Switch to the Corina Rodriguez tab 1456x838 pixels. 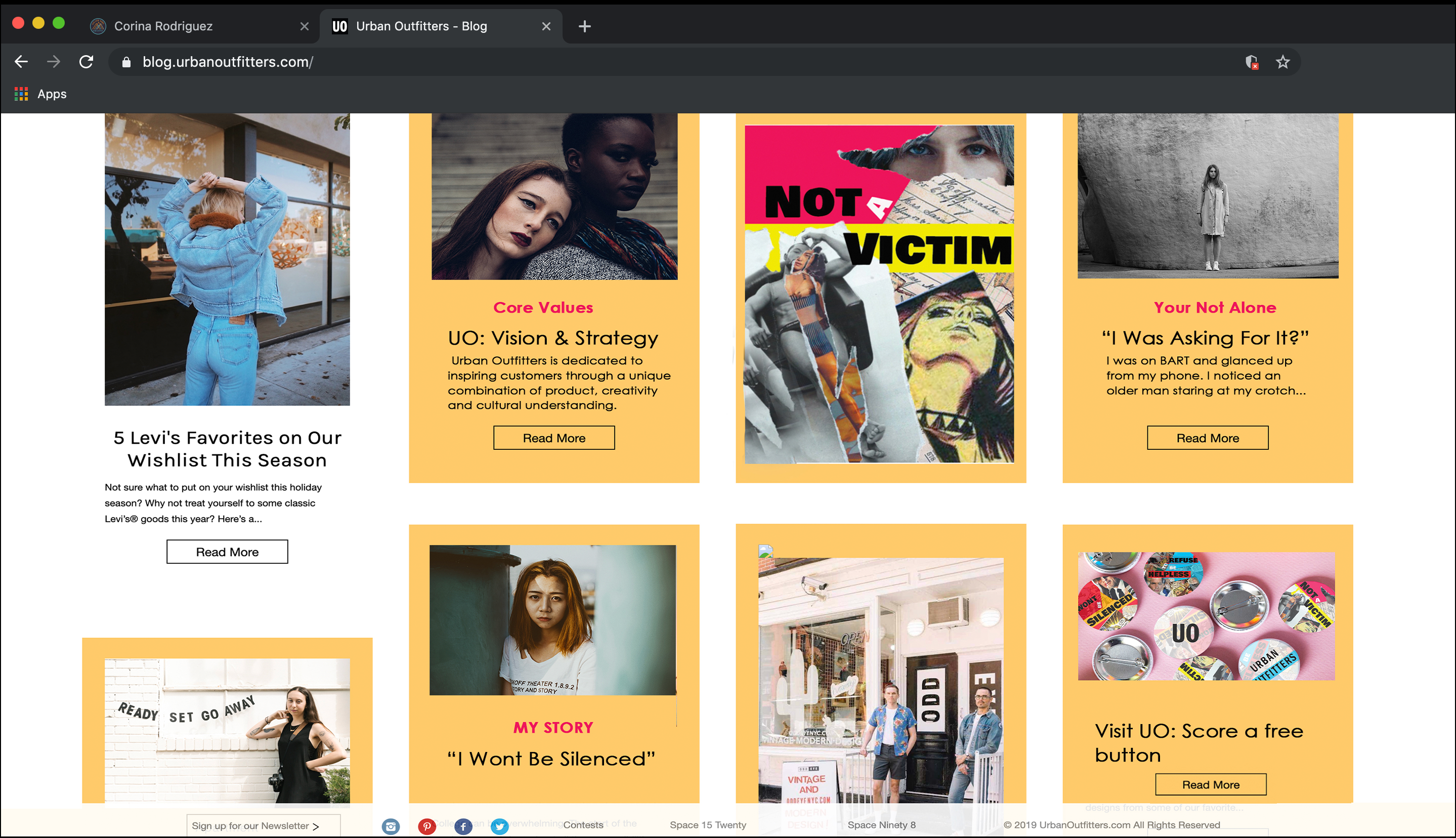tap(163, 26)
